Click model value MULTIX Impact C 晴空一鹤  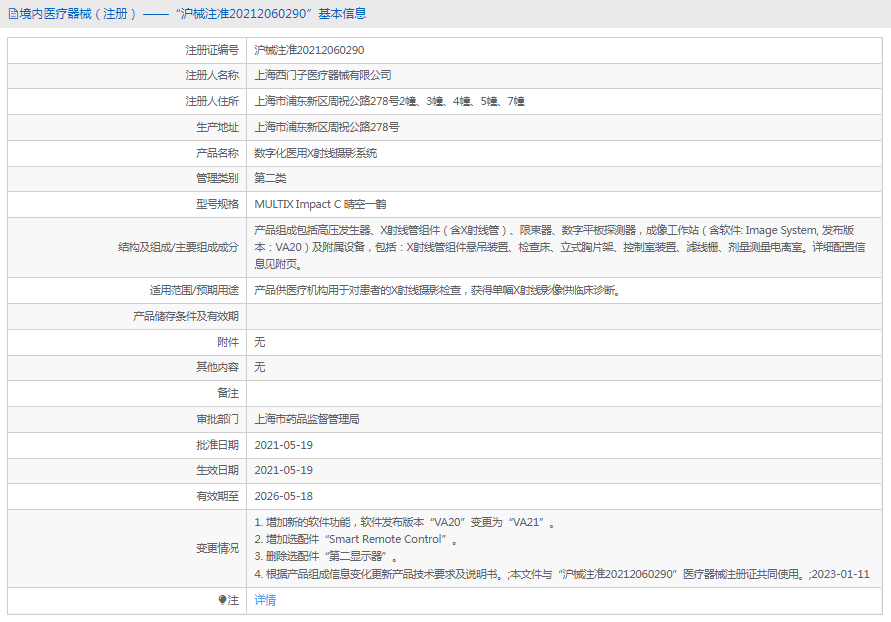320,204
